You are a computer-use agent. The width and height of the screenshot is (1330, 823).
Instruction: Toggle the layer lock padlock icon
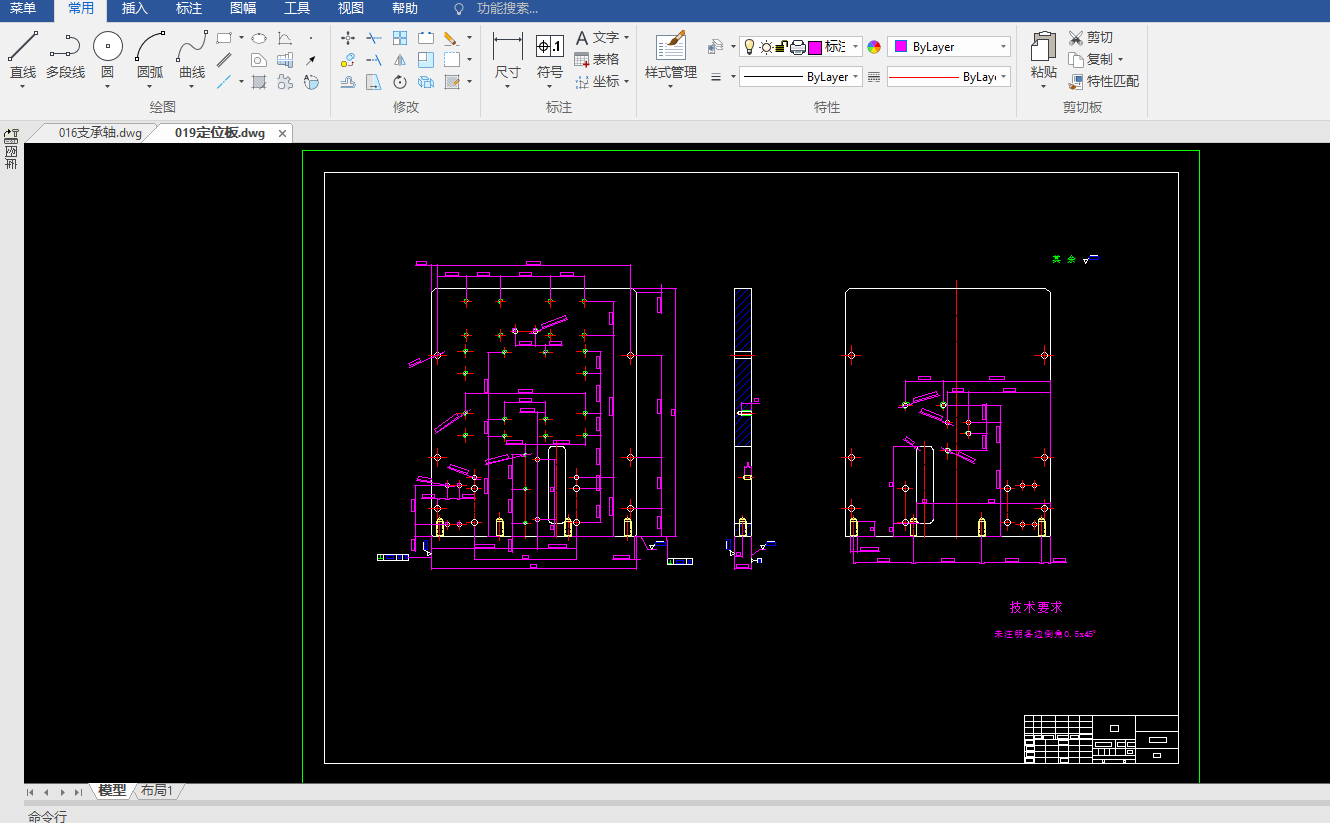[x=782, y=47]
